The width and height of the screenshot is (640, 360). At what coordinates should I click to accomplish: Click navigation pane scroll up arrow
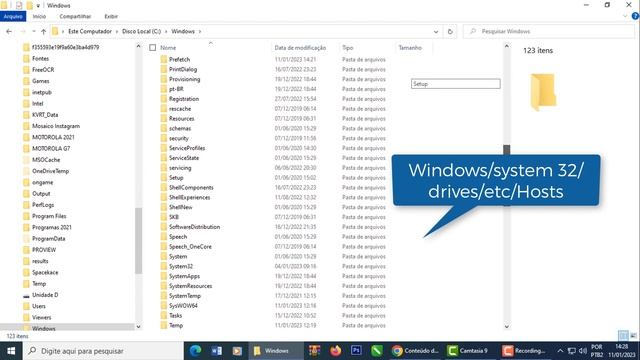click(138, 47)
